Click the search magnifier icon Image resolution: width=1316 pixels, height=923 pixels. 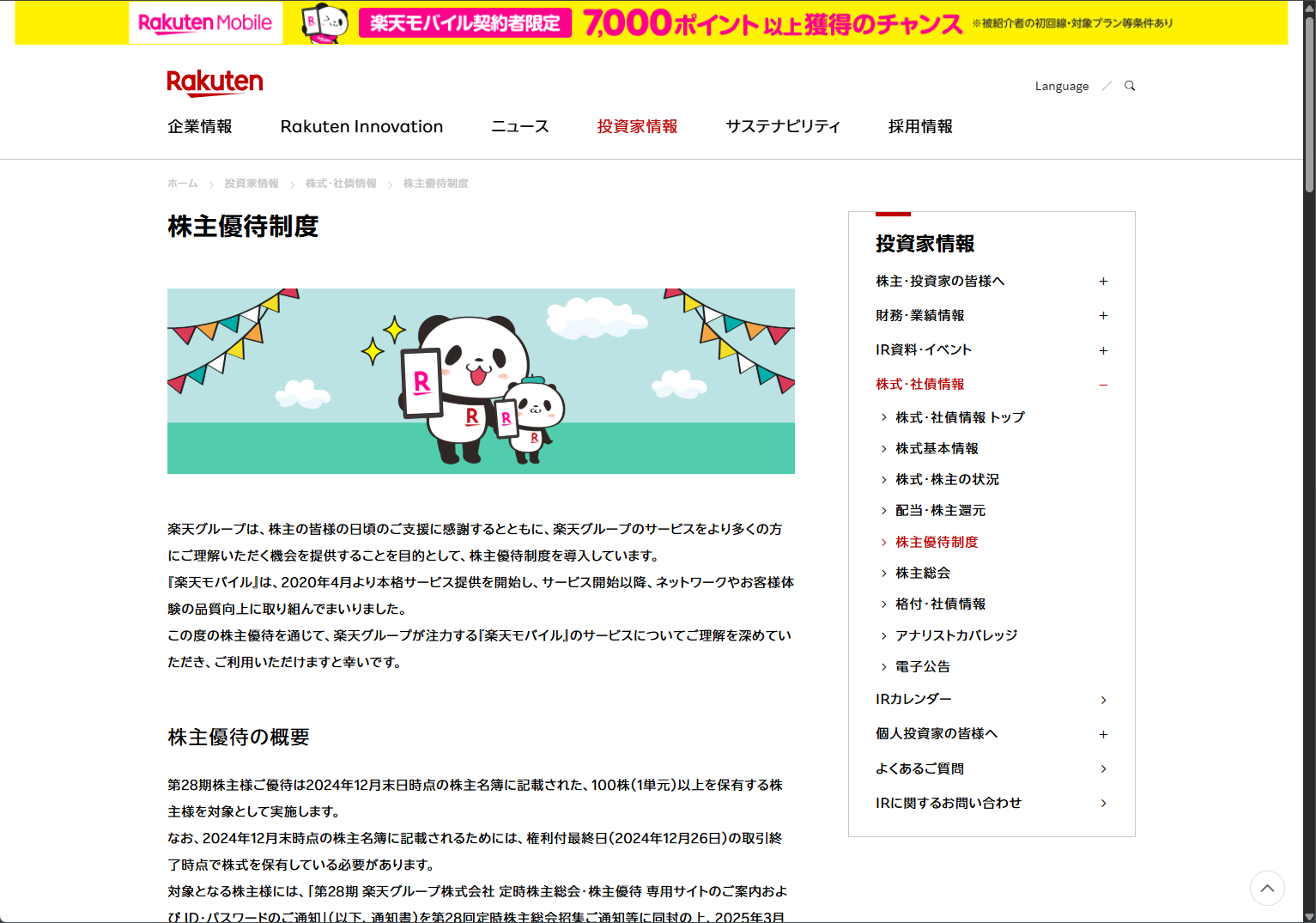[1130, 86]
